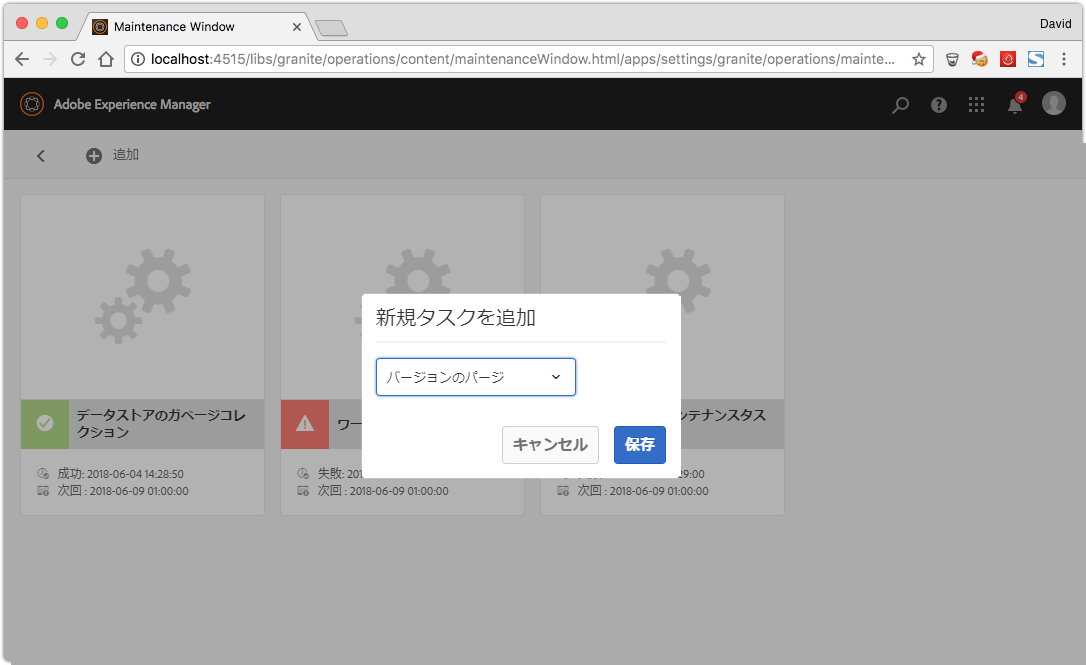Click the キャンセル button
The image size is (1086, 665).
coord(550,445)
